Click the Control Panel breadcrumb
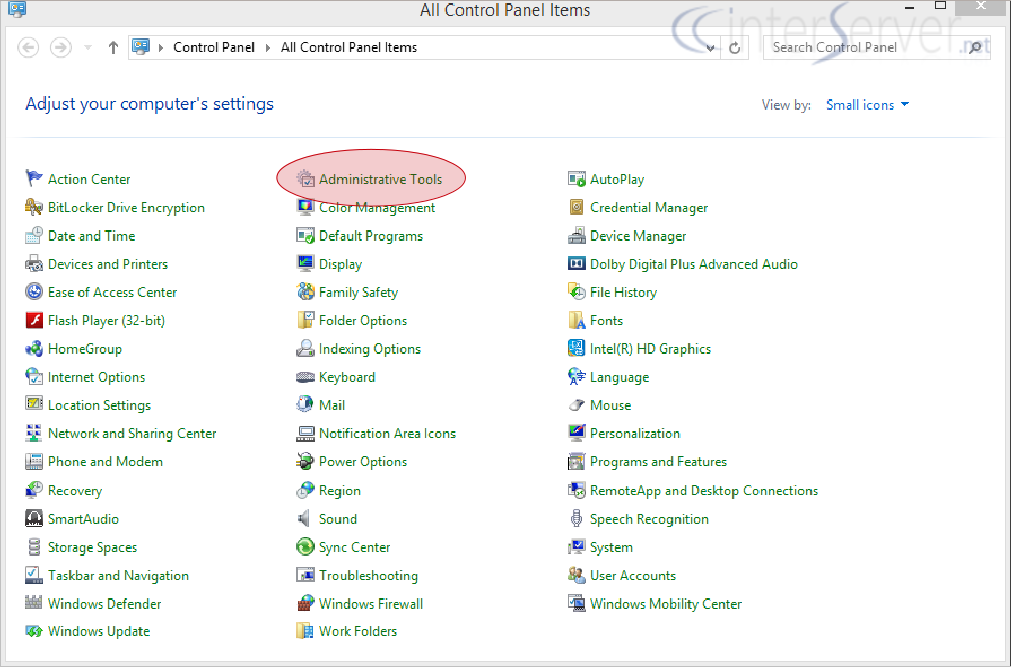 [214, 48]
